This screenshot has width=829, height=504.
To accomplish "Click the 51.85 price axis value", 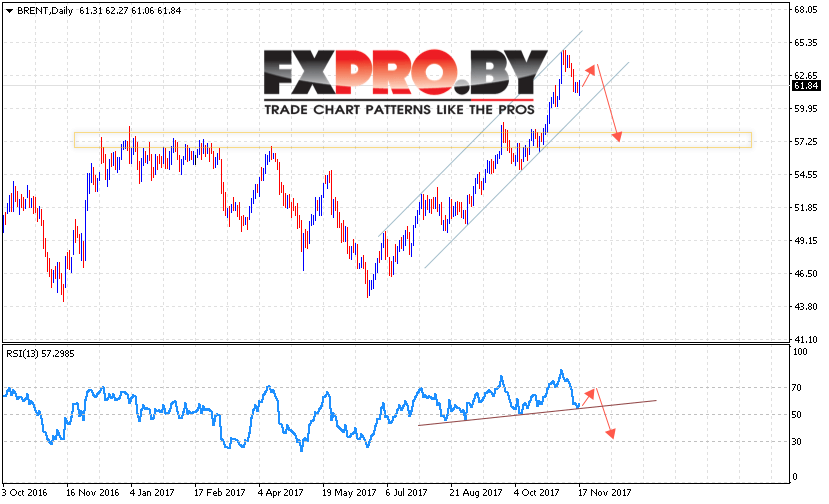I will [x=806, y=208].
